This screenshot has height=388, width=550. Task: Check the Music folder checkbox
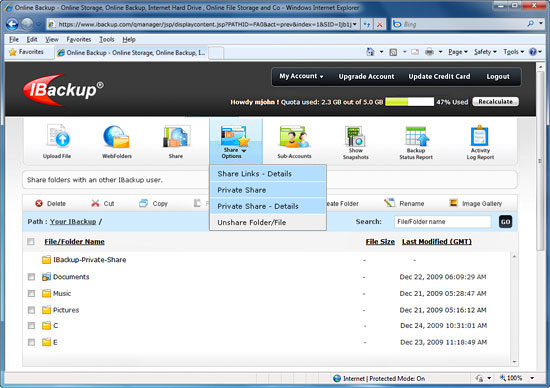pos(31,293)
